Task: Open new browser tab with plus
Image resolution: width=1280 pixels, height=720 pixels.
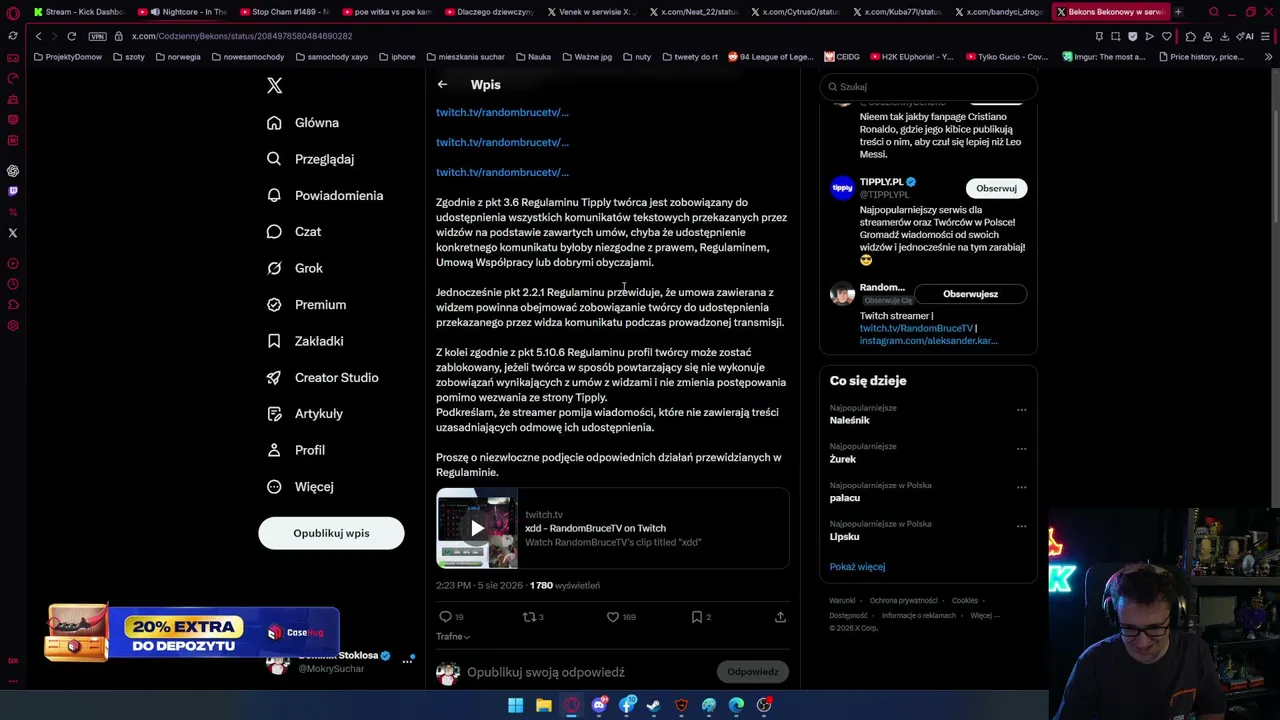Action: (1178, 12)
